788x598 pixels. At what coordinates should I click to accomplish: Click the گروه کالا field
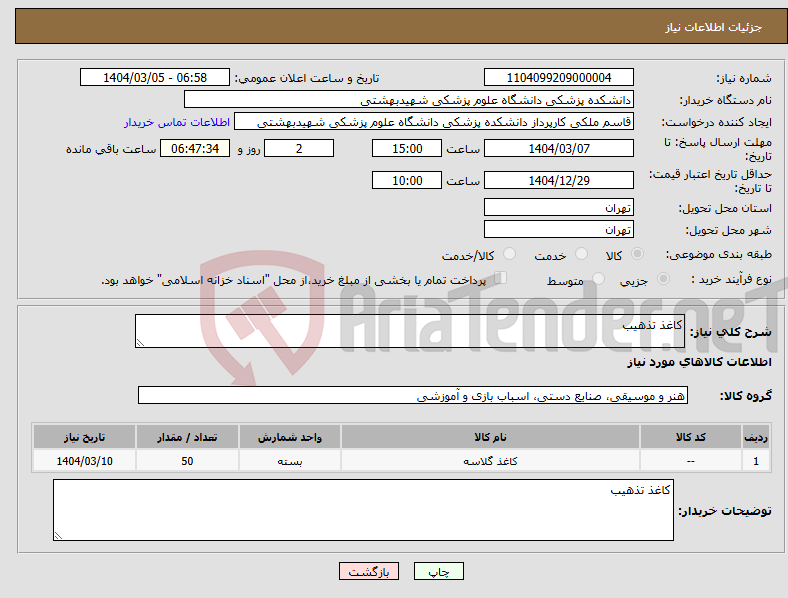pos(413,395)
